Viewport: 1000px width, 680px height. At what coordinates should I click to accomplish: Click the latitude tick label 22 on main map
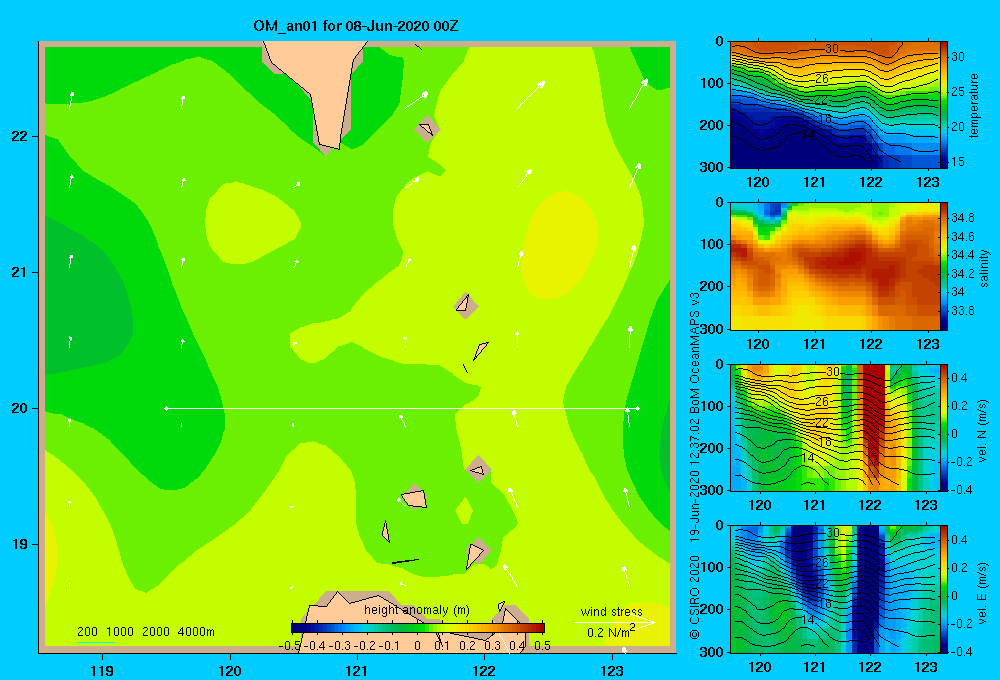pos(20,137)
